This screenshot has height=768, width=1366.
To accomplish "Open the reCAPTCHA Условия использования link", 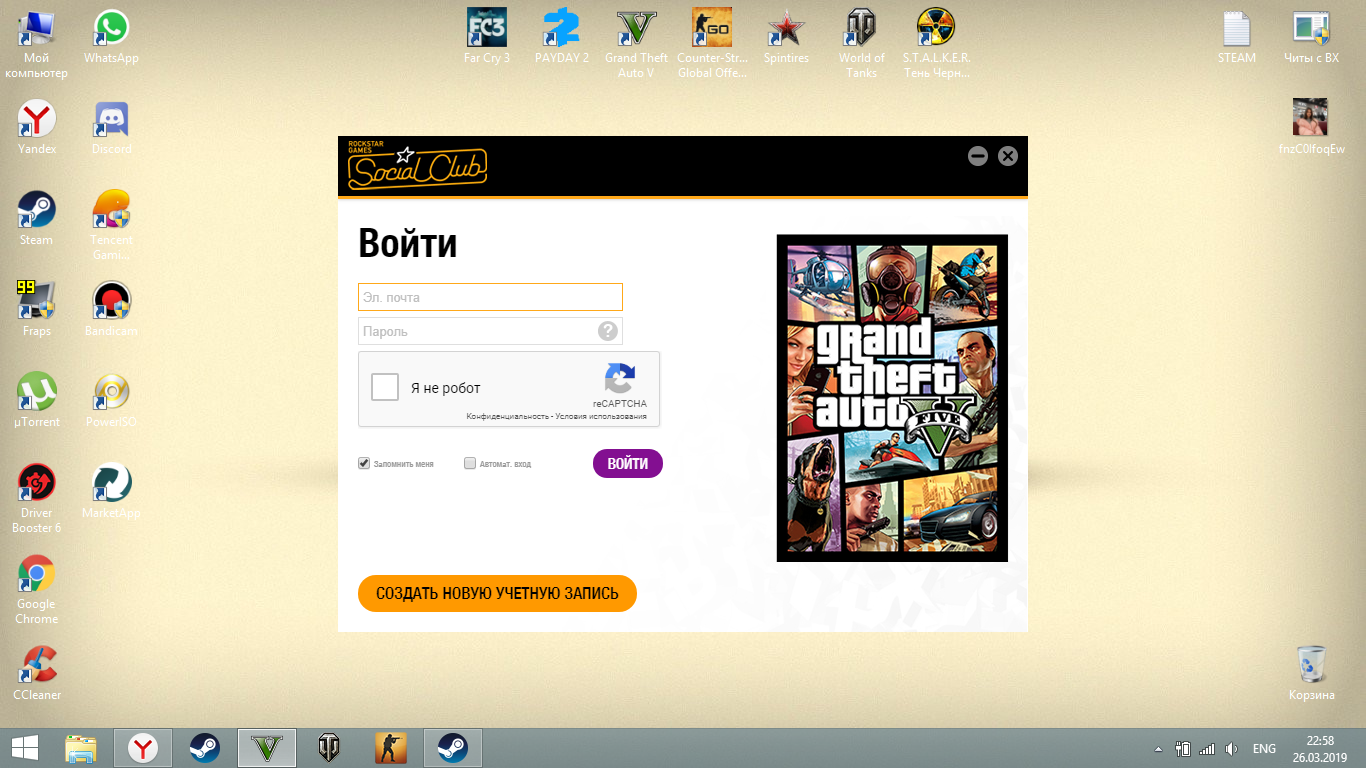I will 601,416.
